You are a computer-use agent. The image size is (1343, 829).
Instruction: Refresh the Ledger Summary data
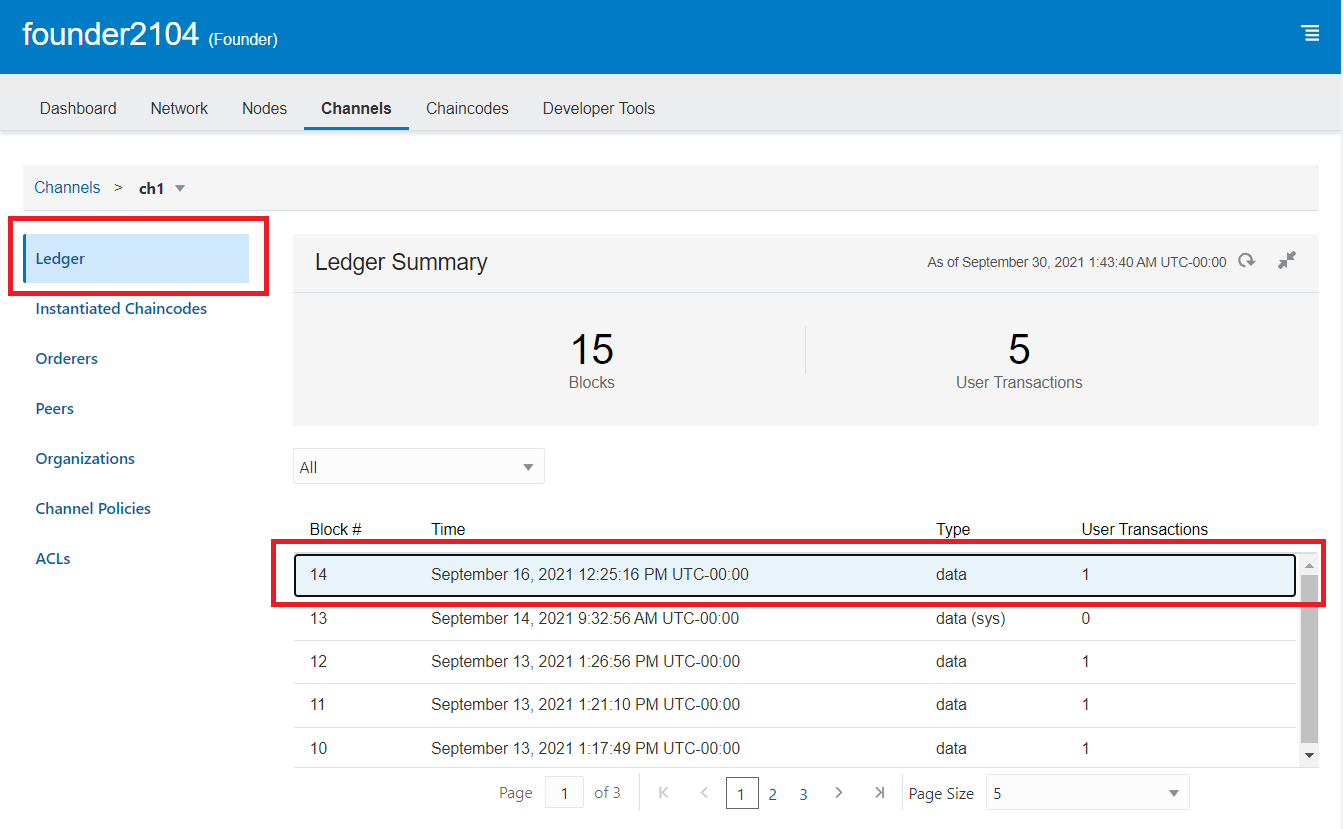pos(1246,261)
